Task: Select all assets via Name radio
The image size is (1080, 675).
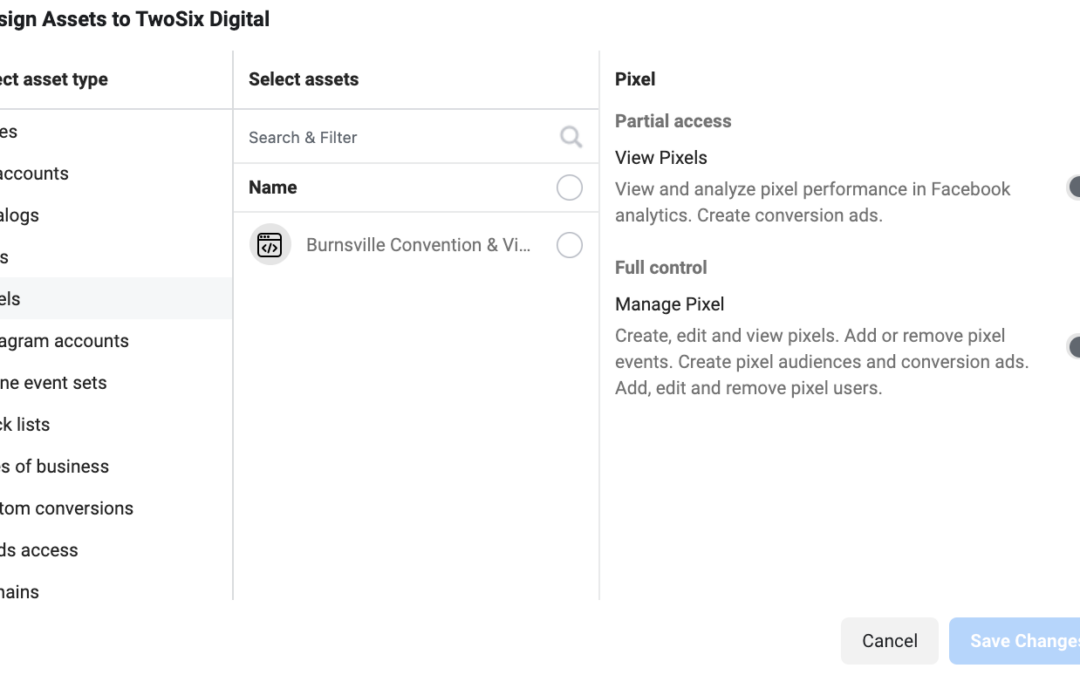Action: click(570, 187)
